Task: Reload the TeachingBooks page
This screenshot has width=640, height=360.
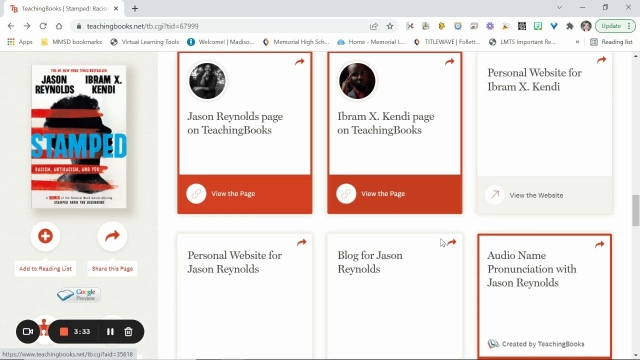Action: point(43,26)
